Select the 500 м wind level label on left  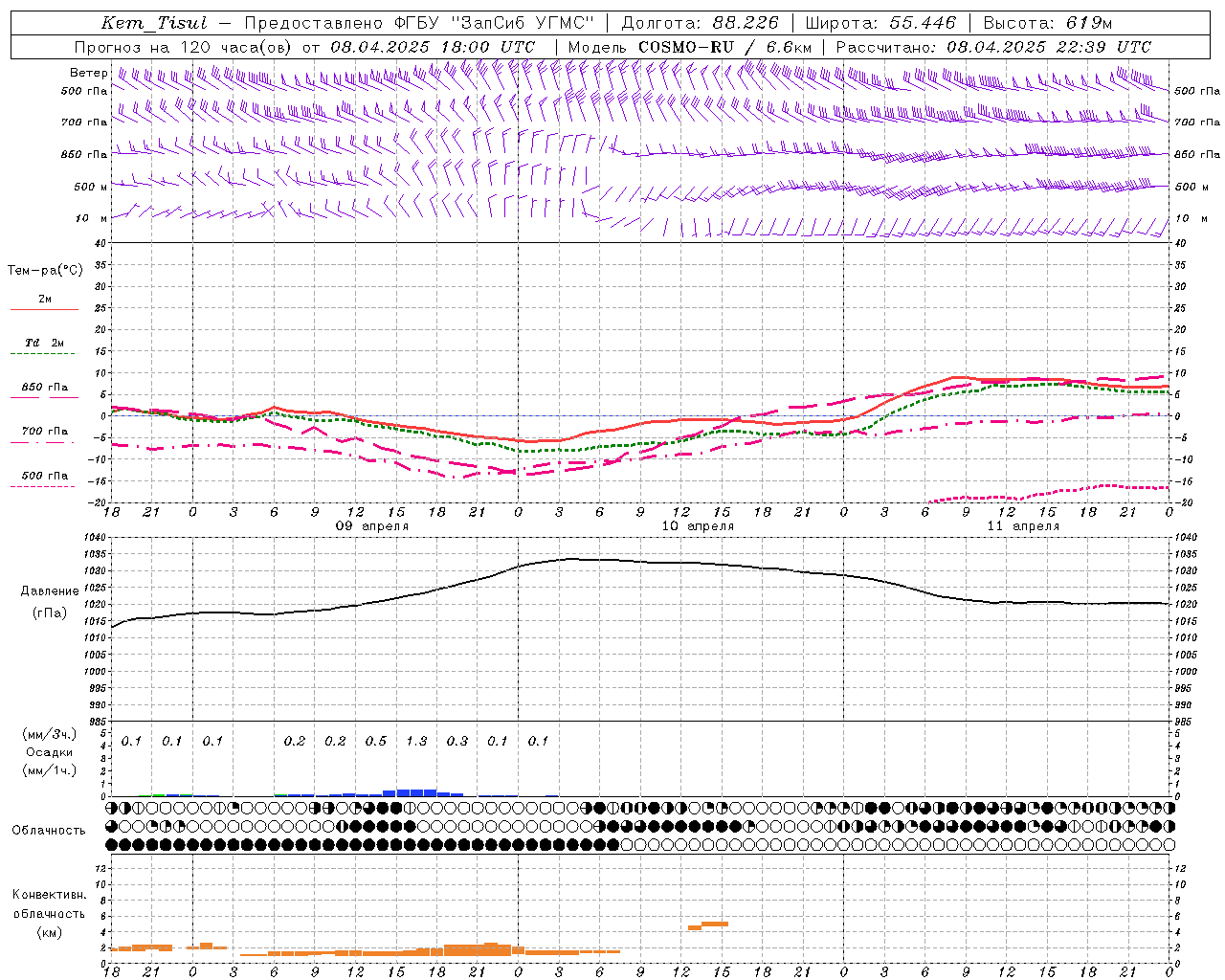point(91,187)
